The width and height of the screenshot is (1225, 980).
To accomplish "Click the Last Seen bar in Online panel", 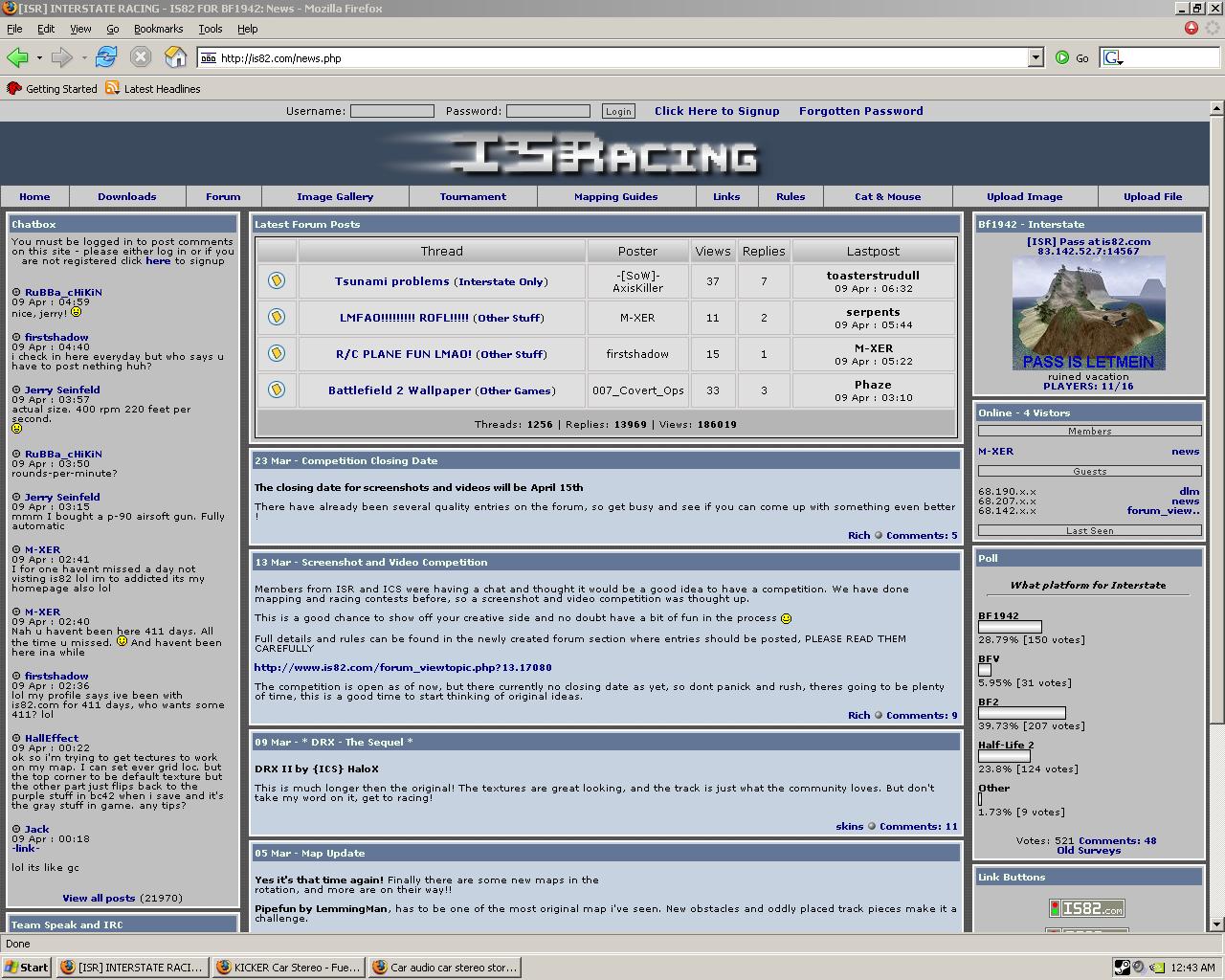I will tap(1089, 530).
